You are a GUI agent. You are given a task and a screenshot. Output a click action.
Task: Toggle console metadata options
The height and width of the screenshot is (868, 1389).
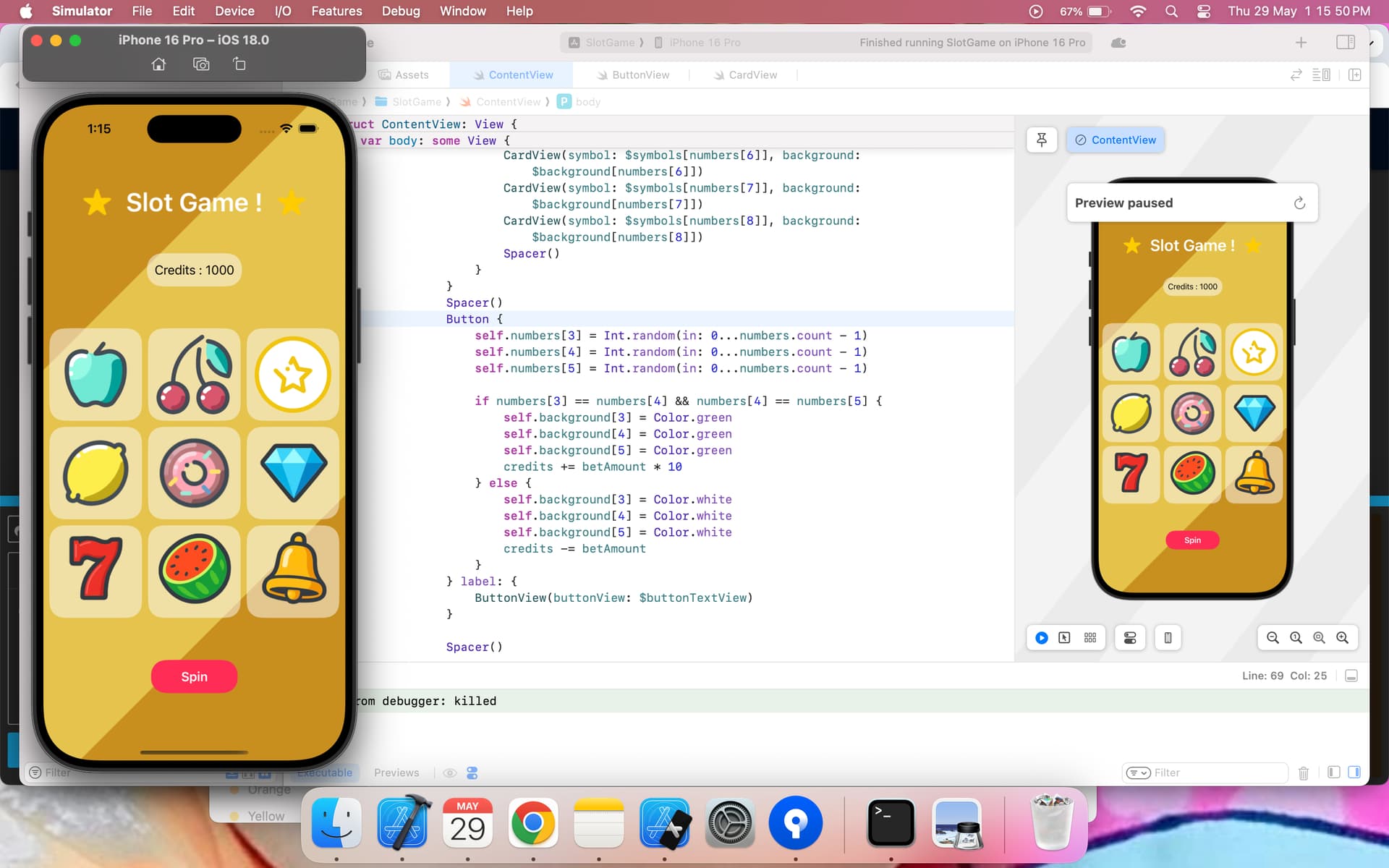pos(472,773)
